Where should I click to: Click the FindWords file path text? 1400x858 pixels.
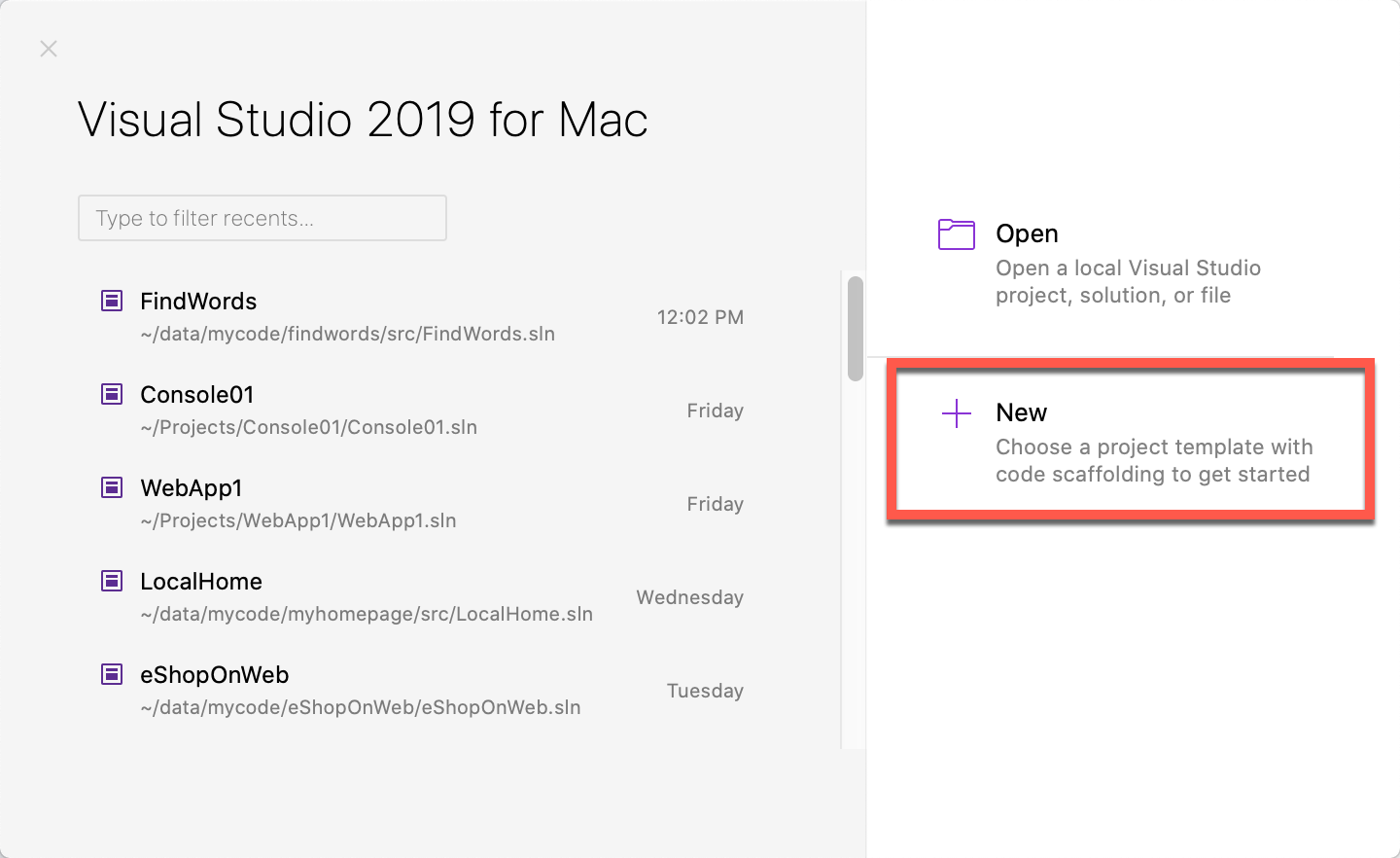click(347, 333)
